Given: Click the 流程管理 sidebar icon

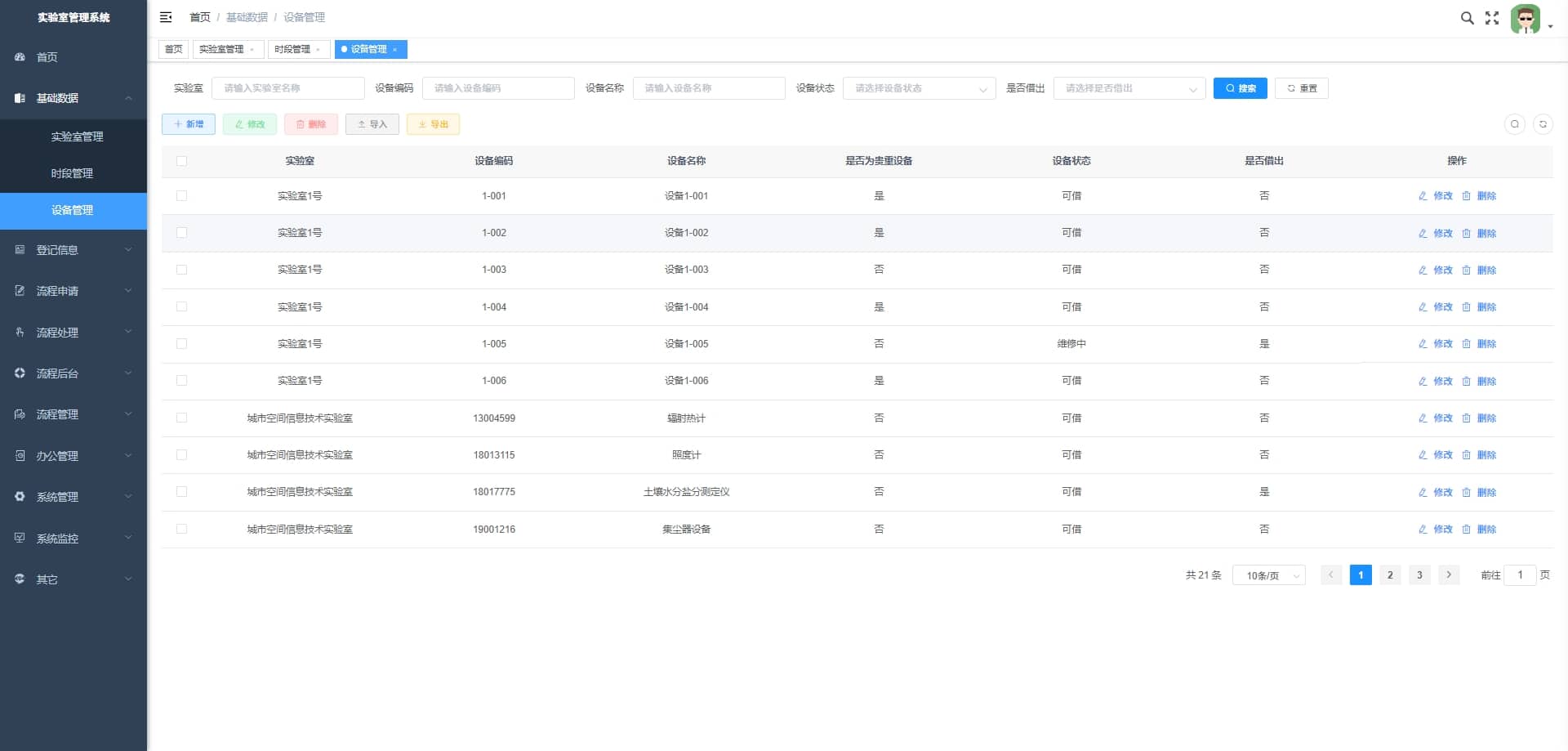Looking at the screenshot, I should pyautogui.click(x=20, y=414).
